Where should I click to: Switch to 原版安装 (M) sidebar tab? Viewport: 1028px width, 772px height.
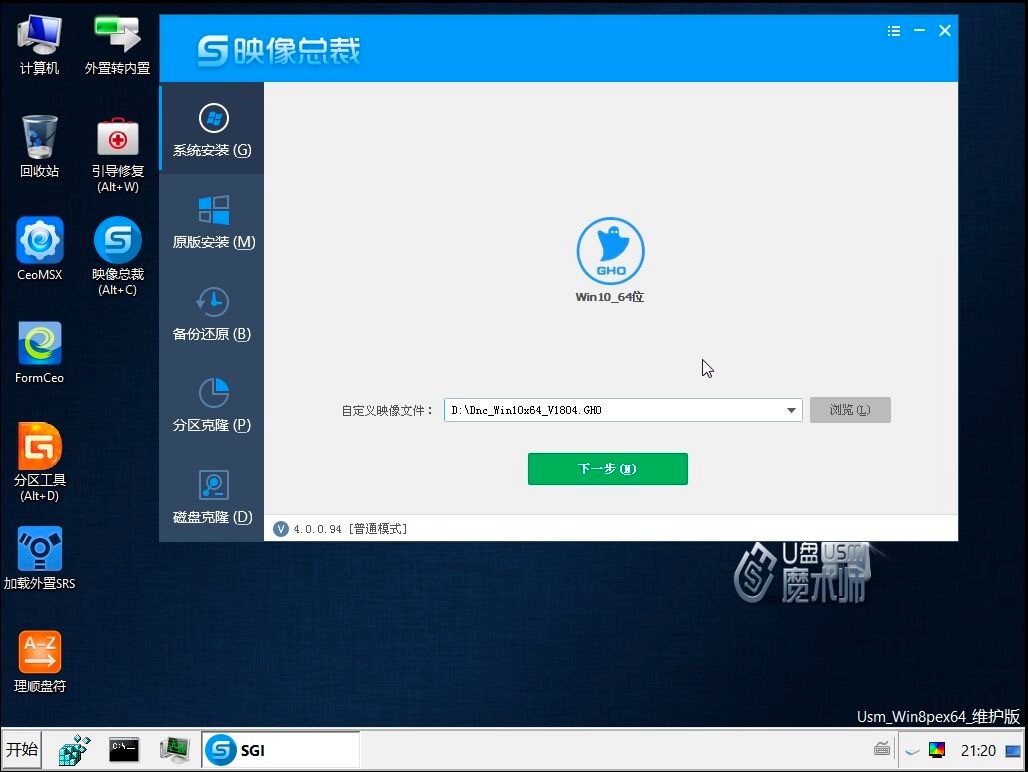(x=212, y=221)
